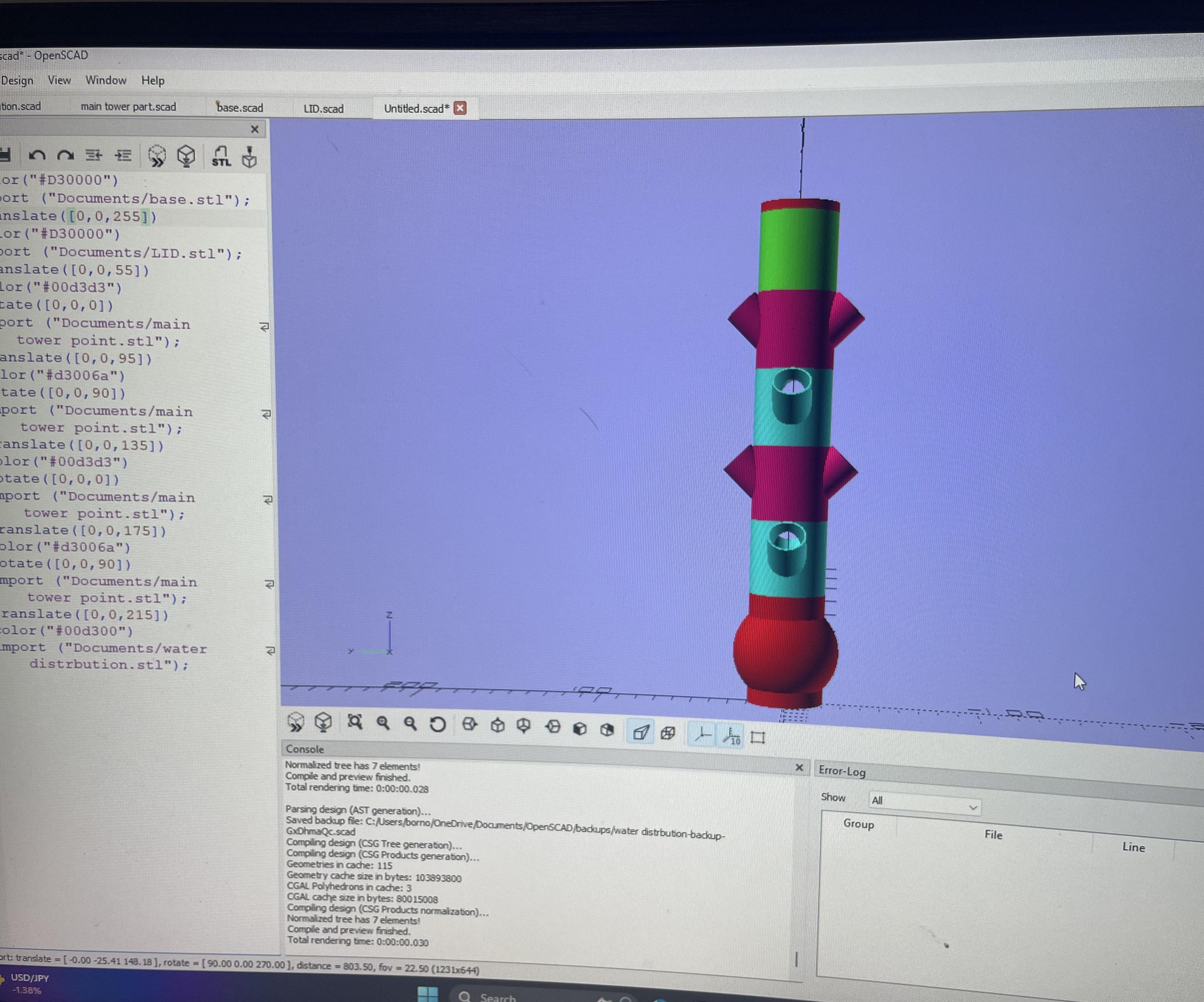Toggle the Orthogonal projection button
Image resolution: width=1204 pixels, height=1002 pixels.
[668, 733]
